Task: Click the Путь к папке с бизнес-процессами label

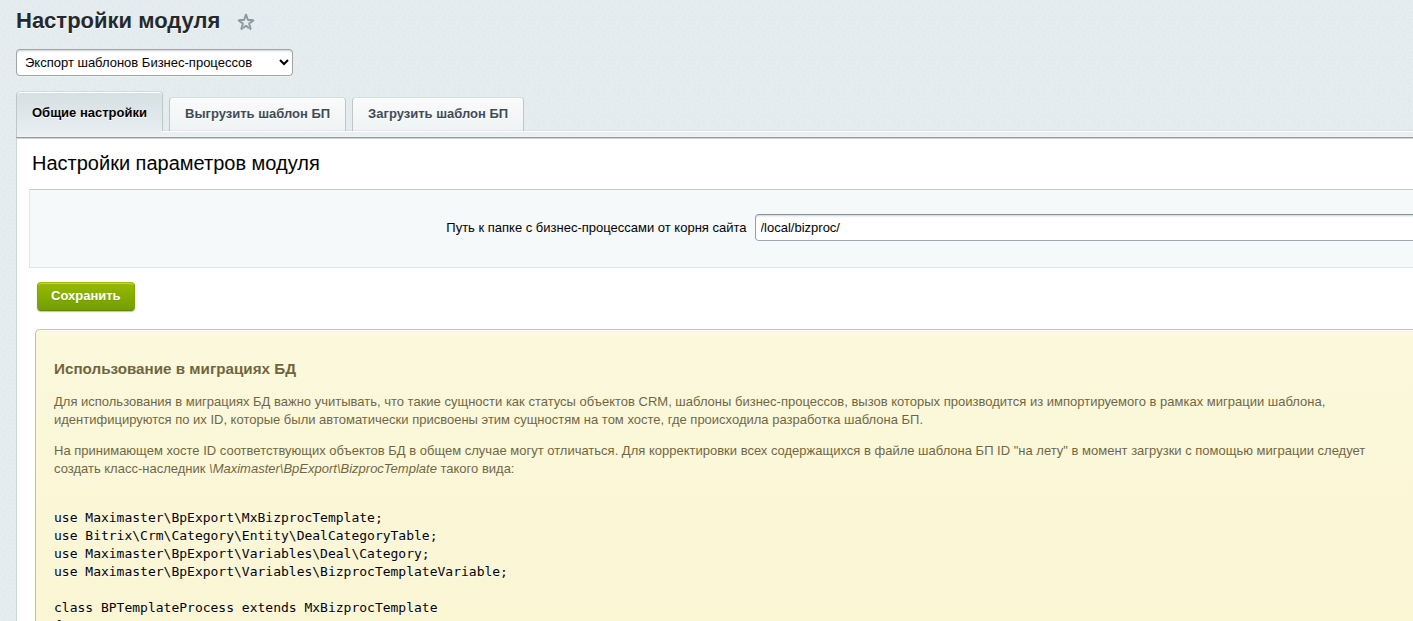Action: click(596, 228)
